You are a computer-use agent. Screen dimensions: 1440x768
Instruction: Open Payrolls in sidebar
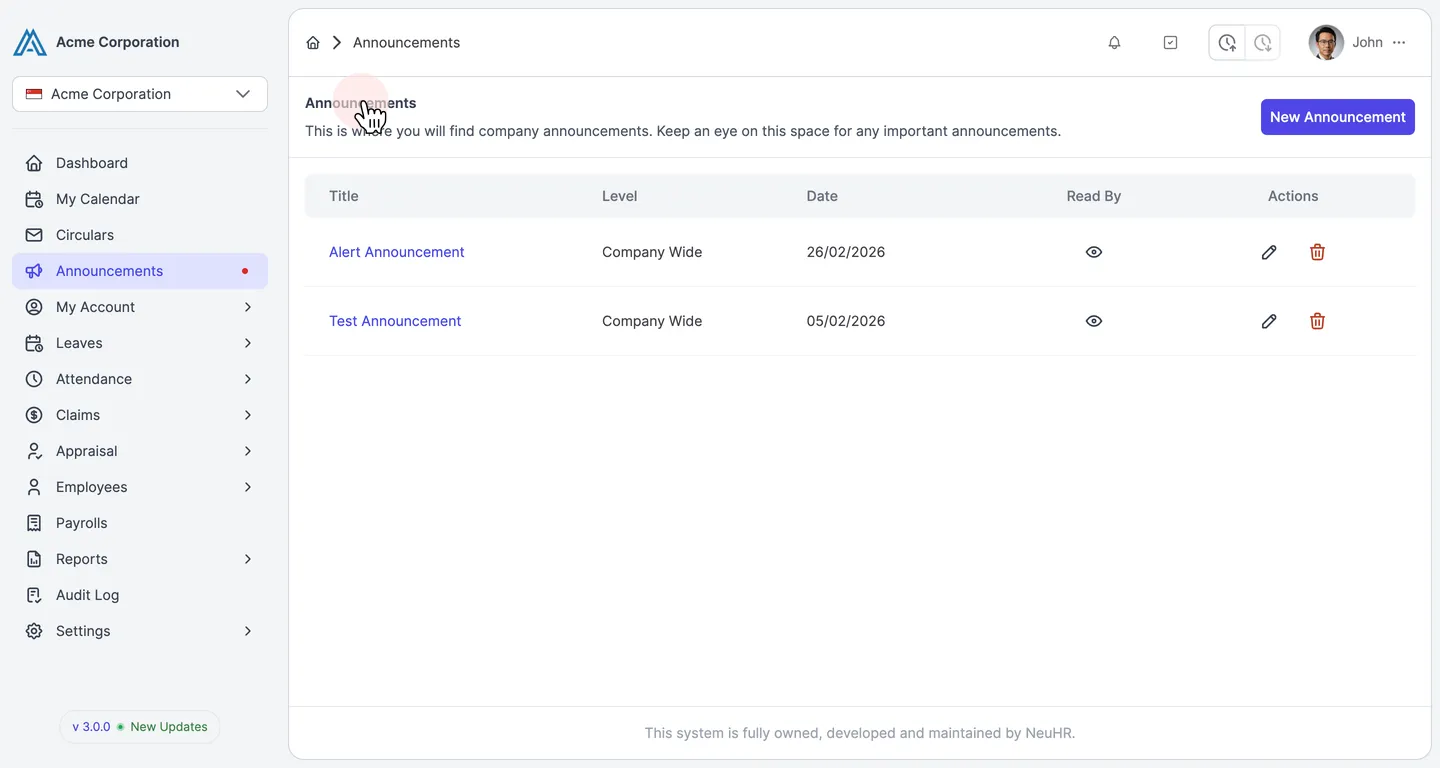pos(140,523)
